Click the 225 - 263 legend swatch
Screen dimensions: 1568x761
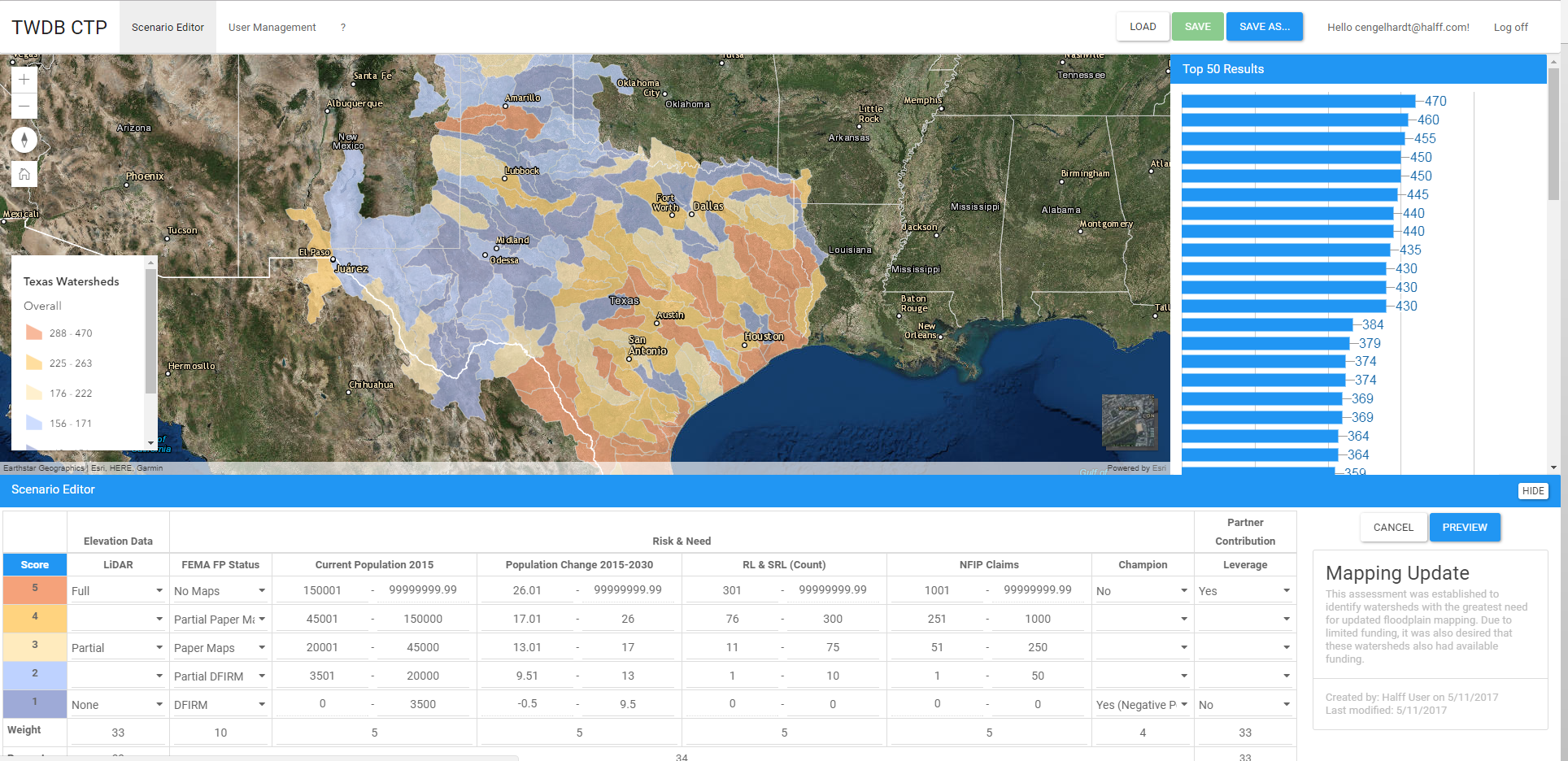coord(34,363)
